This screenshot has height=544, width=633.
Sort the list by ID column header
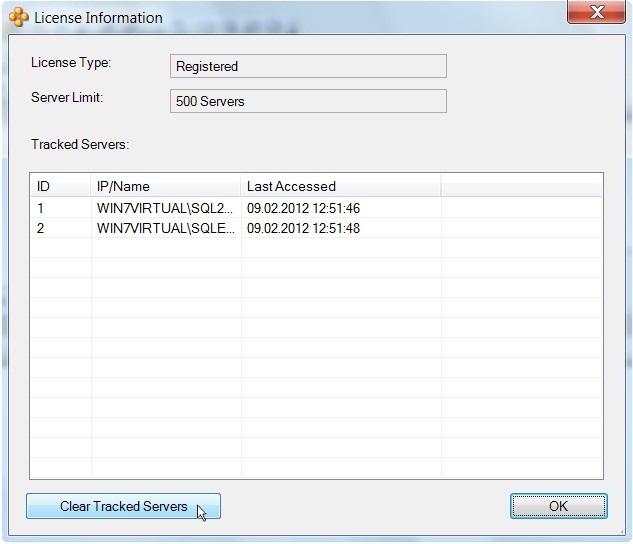(x=60, y=186)
